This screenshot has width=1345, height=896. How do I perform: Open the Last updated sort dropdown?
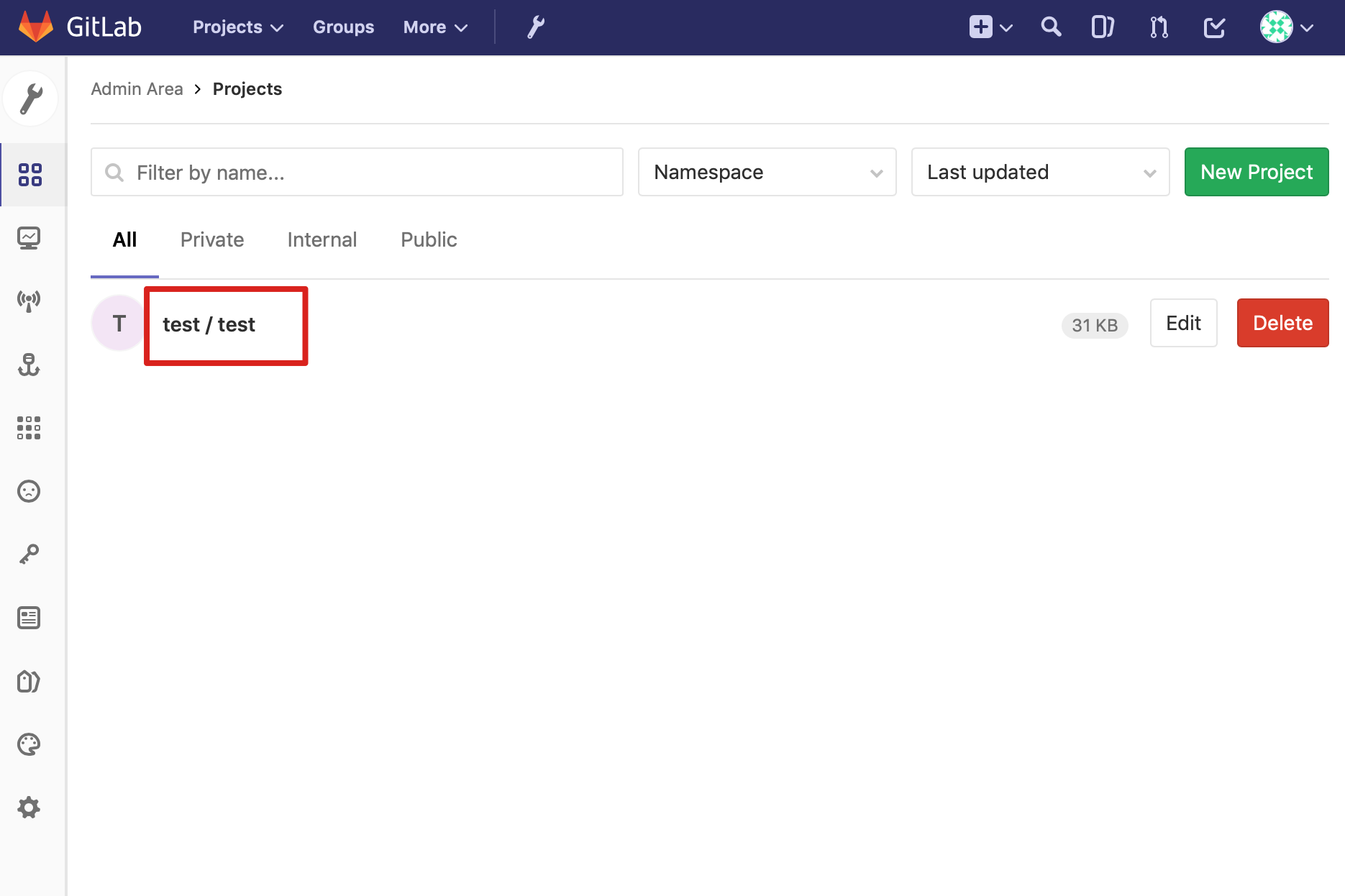pos(1040,172)
